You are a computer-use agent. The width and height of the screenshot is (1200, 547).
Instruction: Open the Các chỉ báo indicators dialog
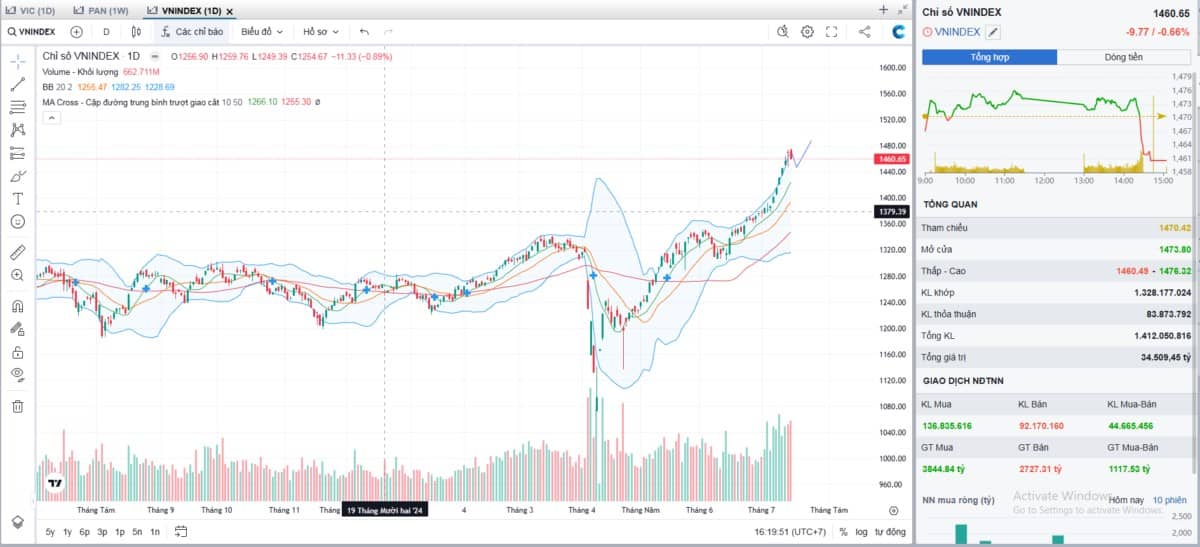tap(190, 32)
